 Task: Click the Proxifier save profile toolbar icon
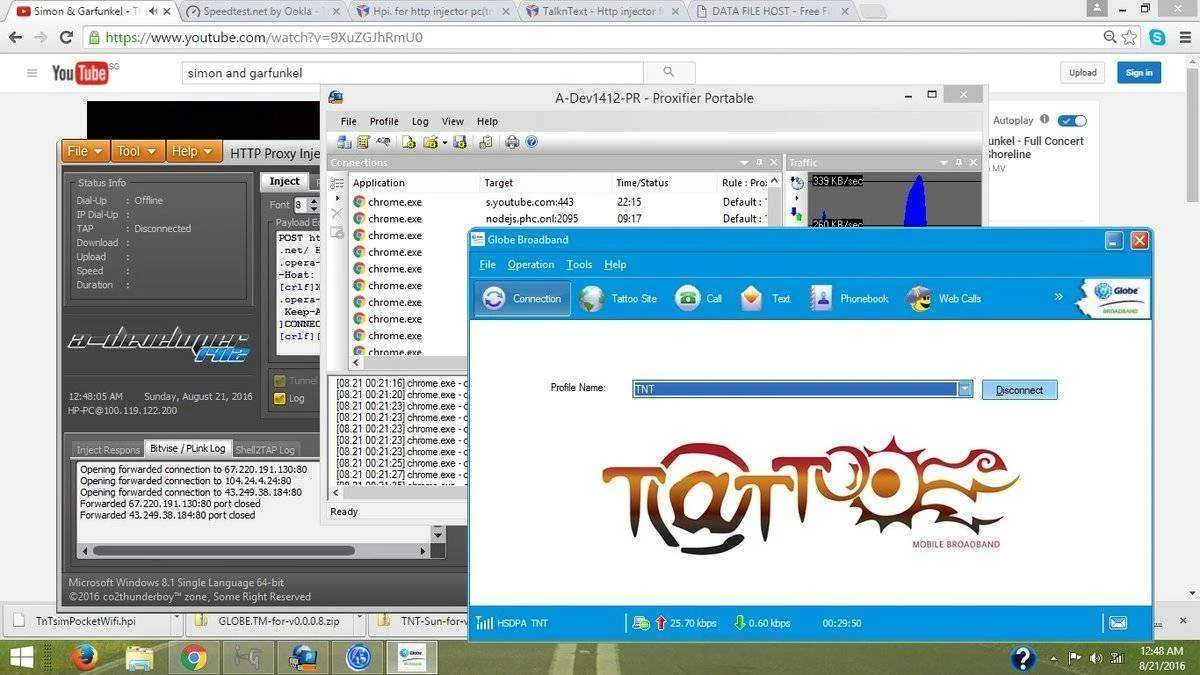[x=460, y=142]
